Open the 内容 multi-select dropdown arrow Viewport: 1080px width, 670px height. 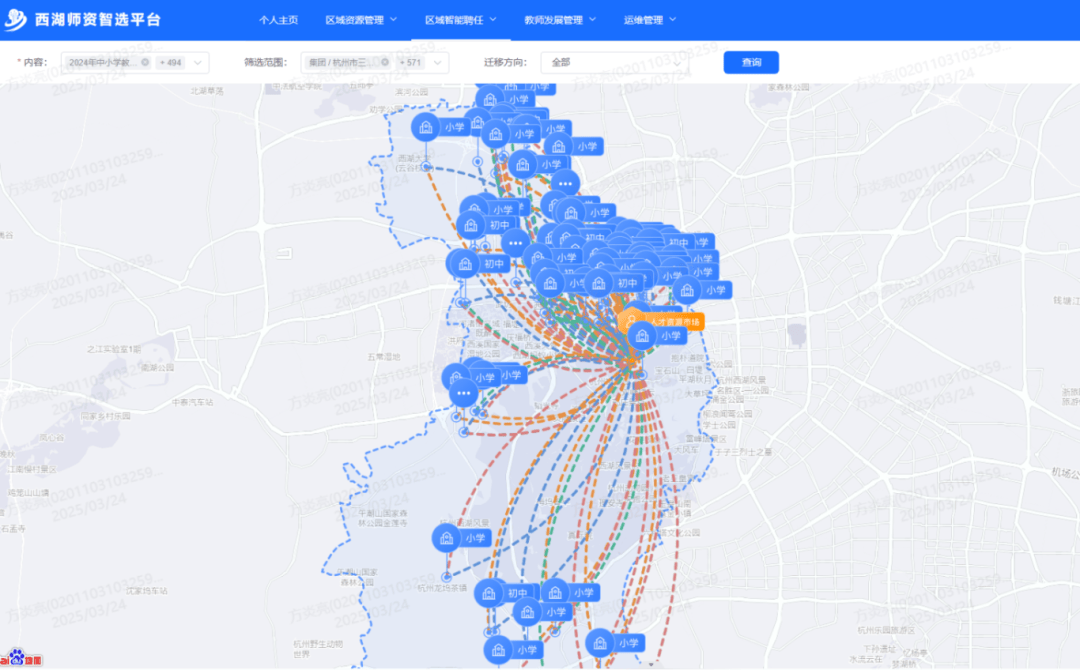pyautogui.click(x=197, y=62)
